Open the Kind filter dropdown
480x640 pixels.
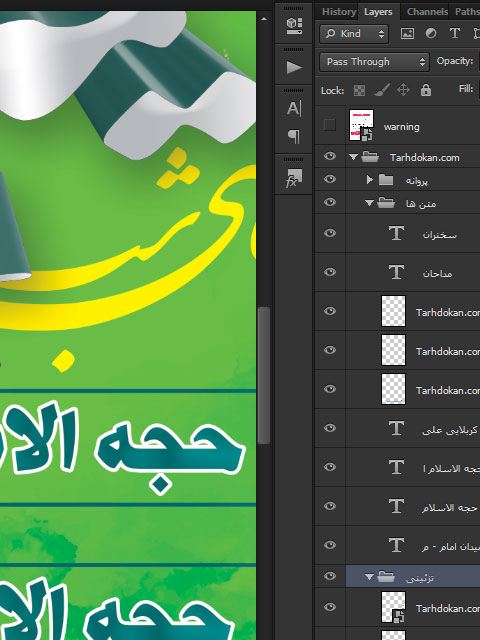354,33
